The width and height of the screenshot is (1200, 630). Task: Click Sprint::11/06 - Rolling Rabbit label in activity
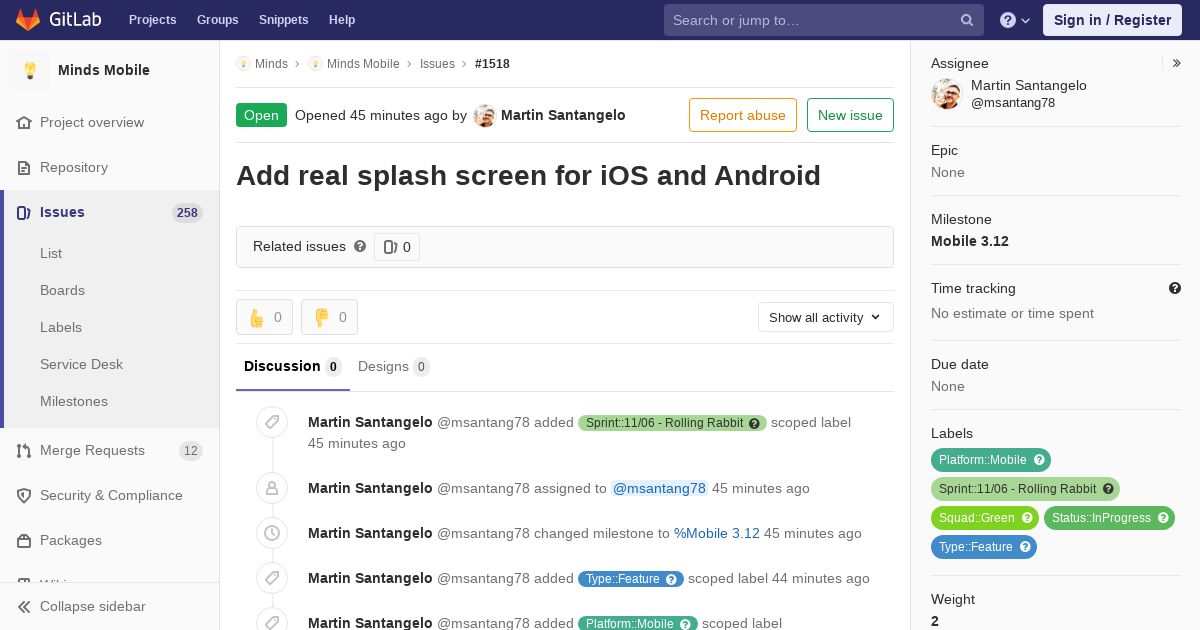664,423
